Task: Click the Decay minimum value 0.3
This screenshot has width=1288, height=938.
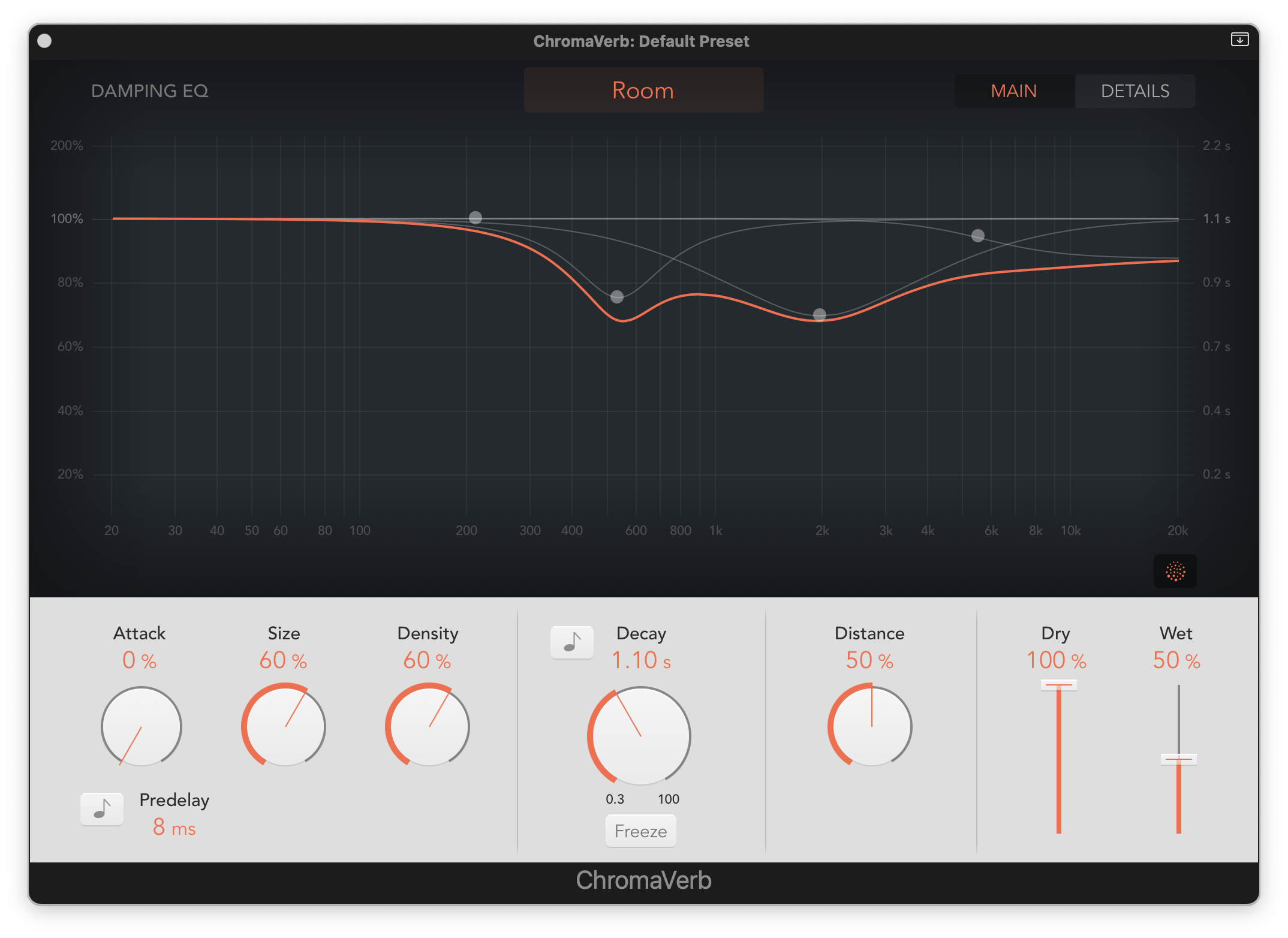Action: 615,799
